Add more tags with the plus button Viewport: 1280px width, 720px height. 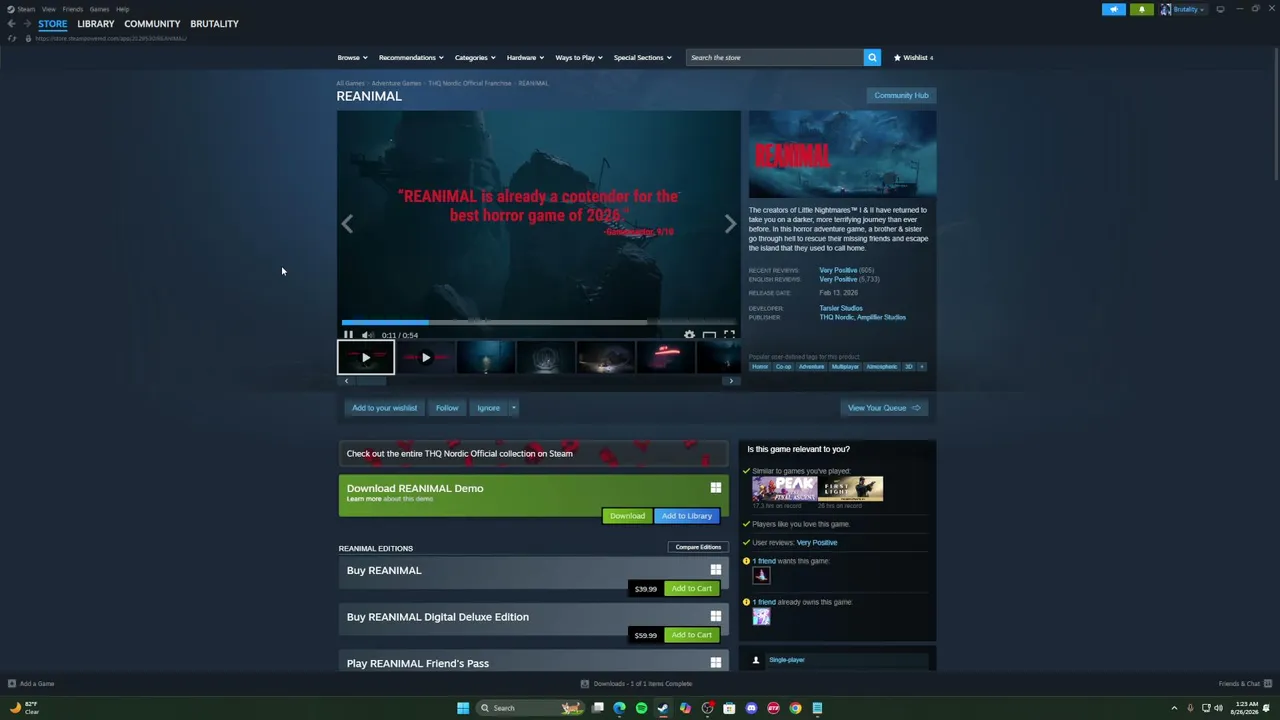pos(921,367)
